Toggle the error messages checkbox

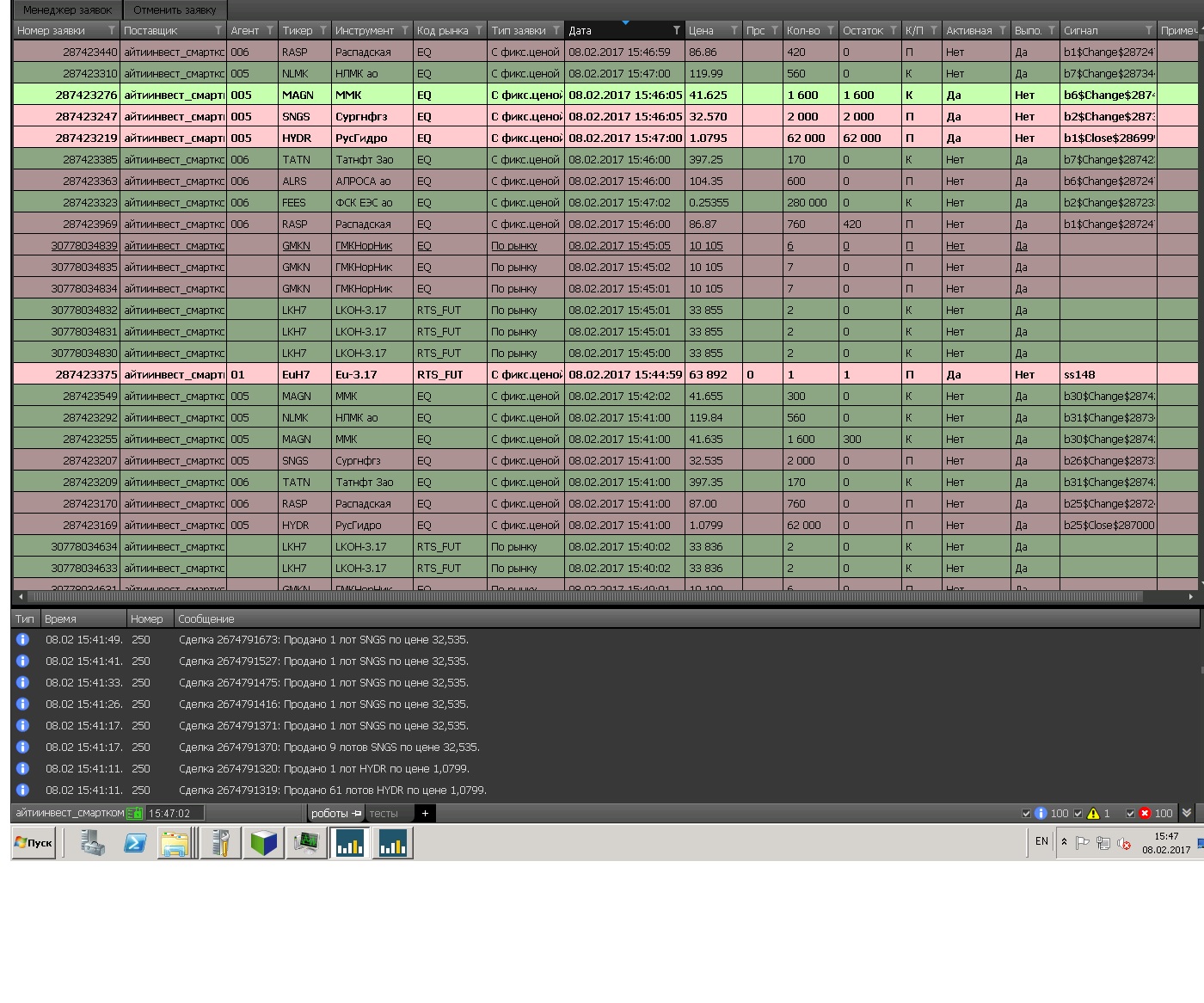click(x=1130, y=813)
